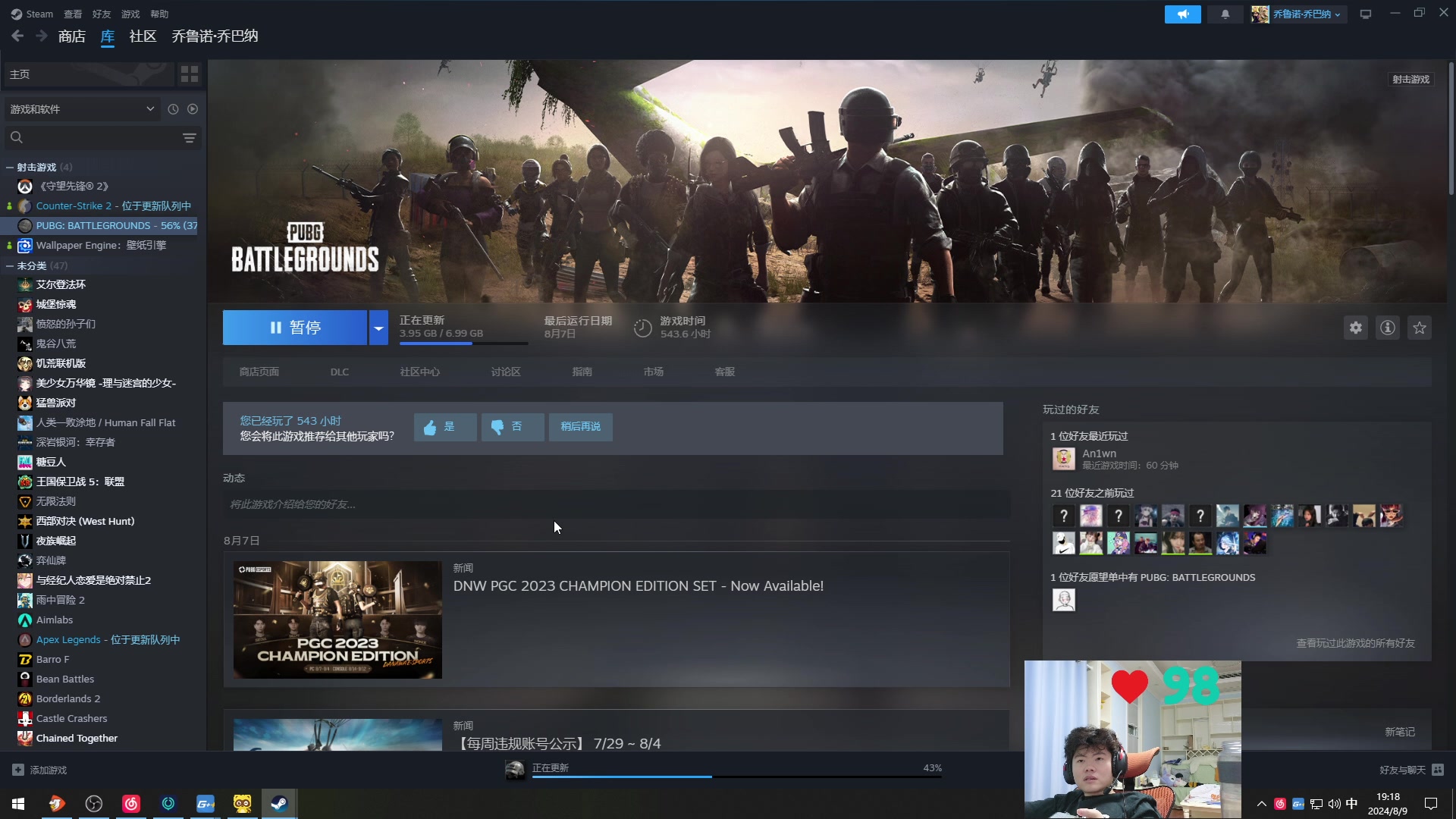1456x819 pixels.
Task: Open 客服 support tab
Action: 725,372
